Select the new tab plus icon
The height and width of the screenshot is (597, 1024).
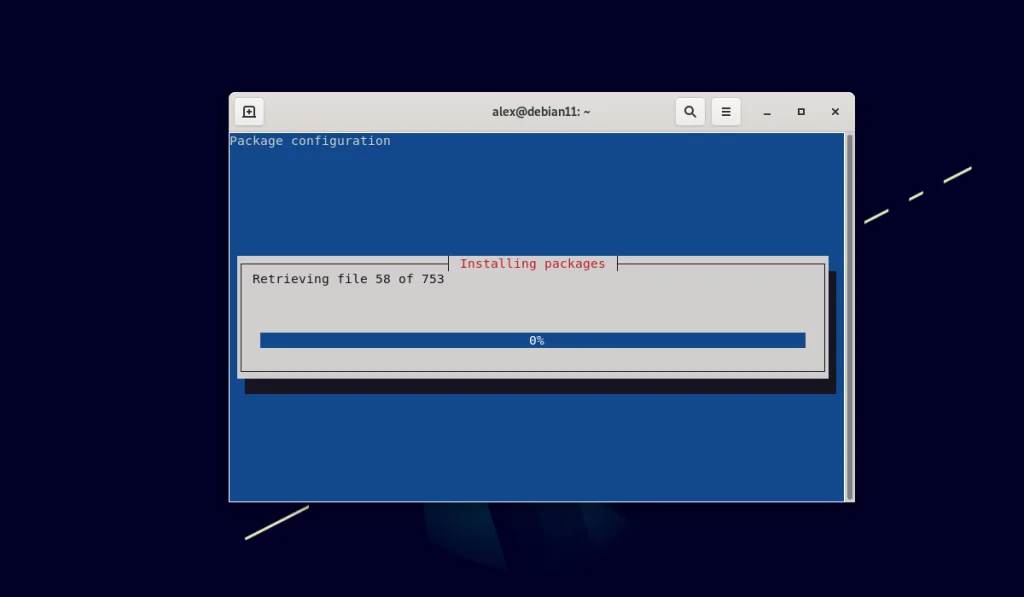[248, 111]
